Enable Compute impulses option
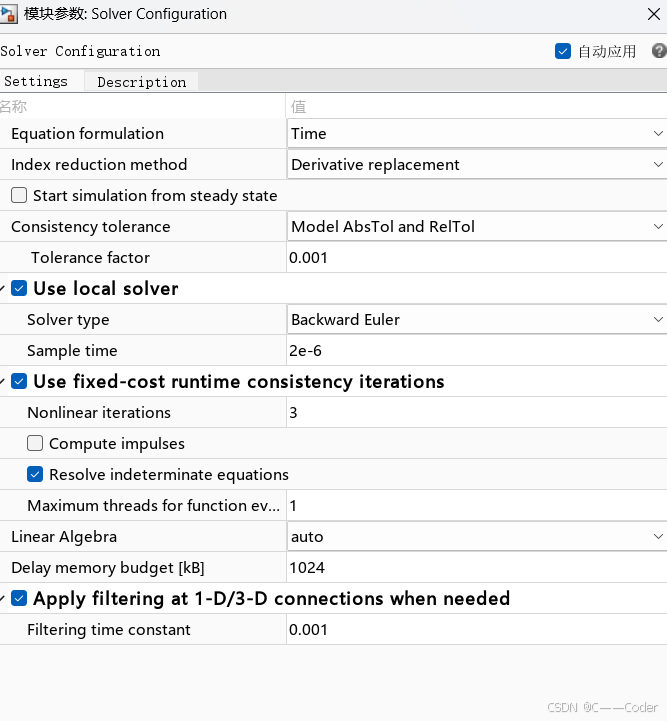This screenshot has height=721, width=667. 35,443
